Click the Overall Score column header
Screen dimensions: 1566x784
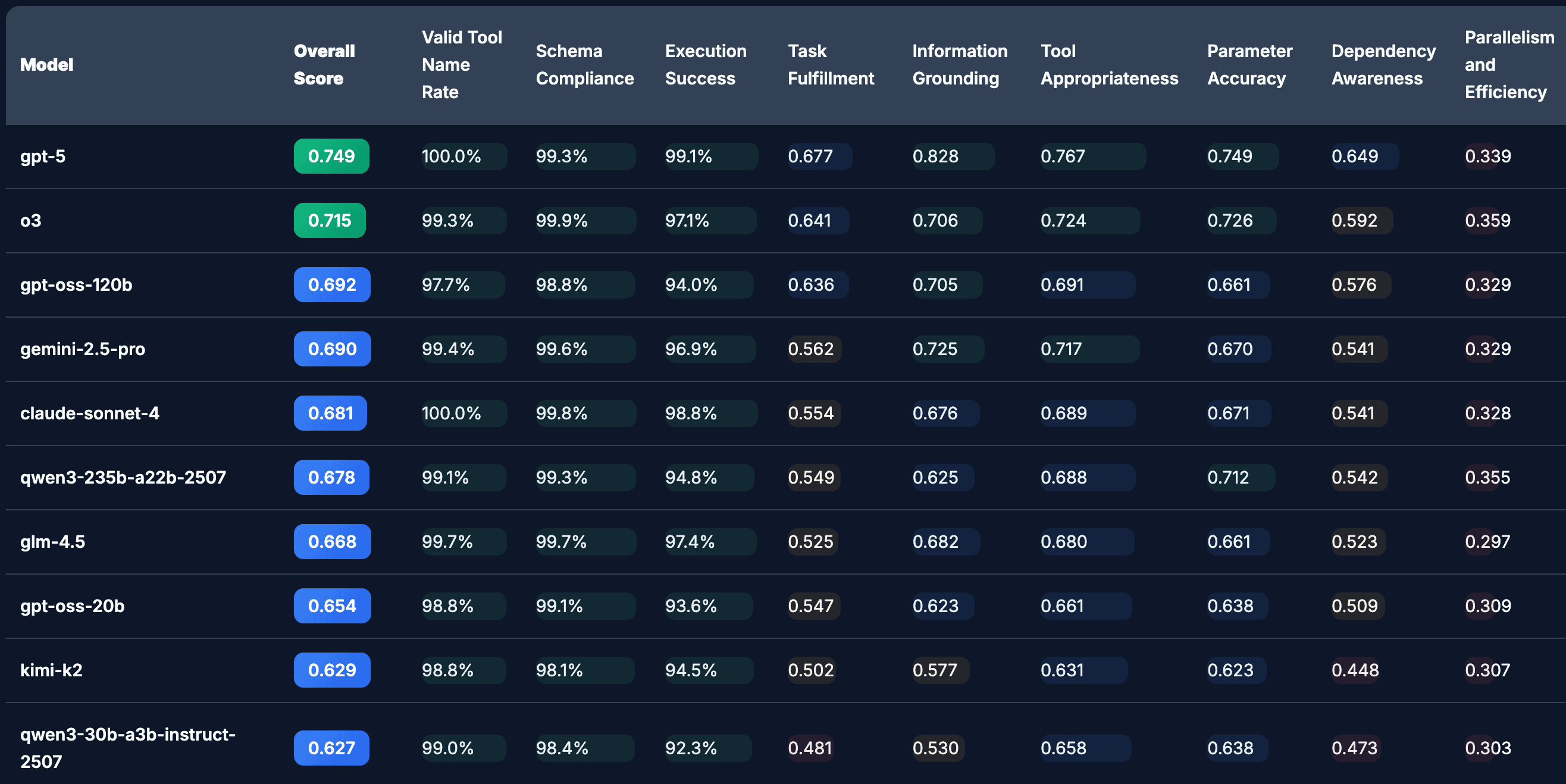324,64
